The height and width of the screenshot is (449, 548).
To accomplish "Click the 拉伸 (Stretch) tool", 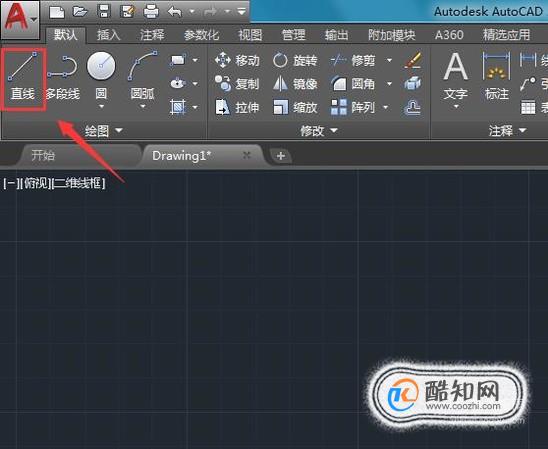I will [x=237, y=107].
